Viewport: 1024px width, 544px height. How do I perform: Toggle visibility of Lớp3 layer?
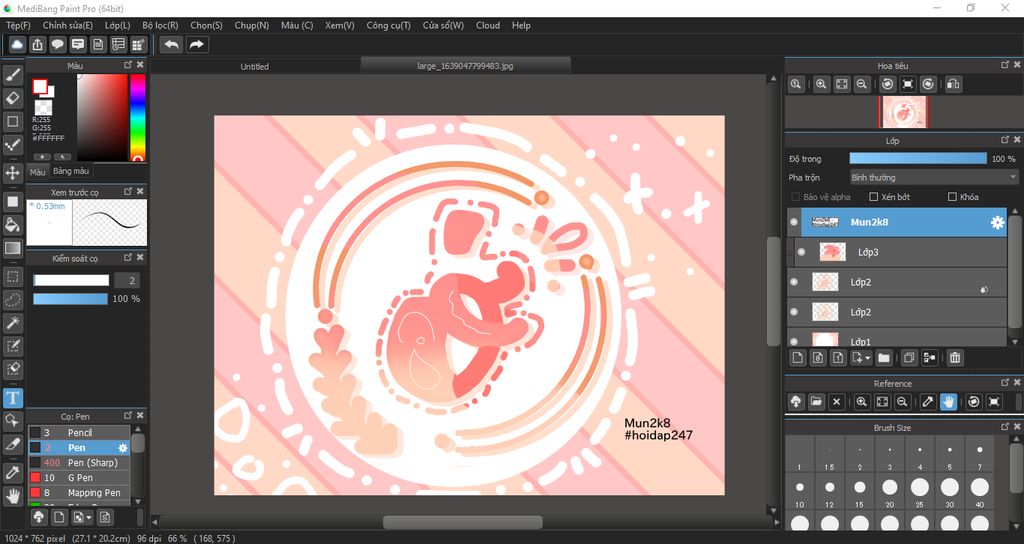pos(801,252)
